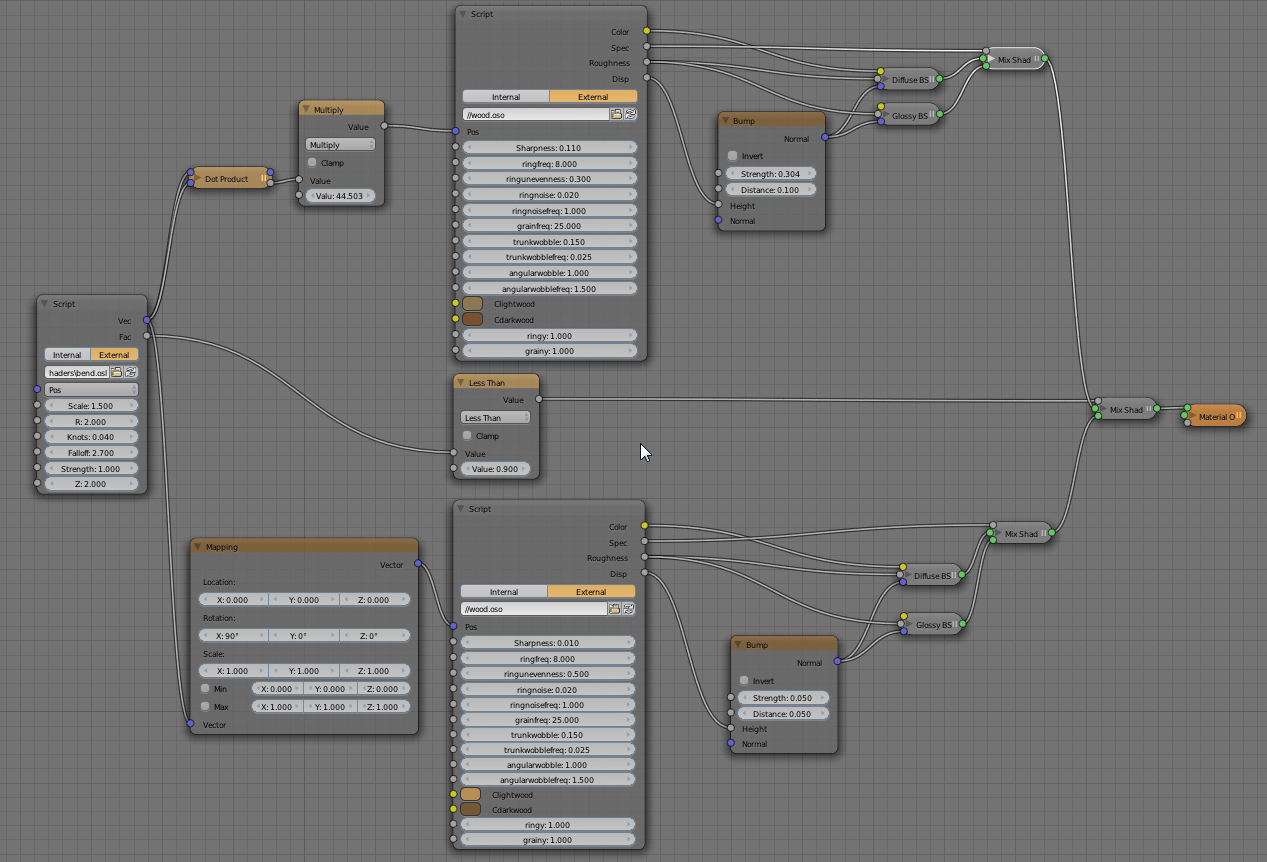Select the Material Output node

coord(1214,416)
